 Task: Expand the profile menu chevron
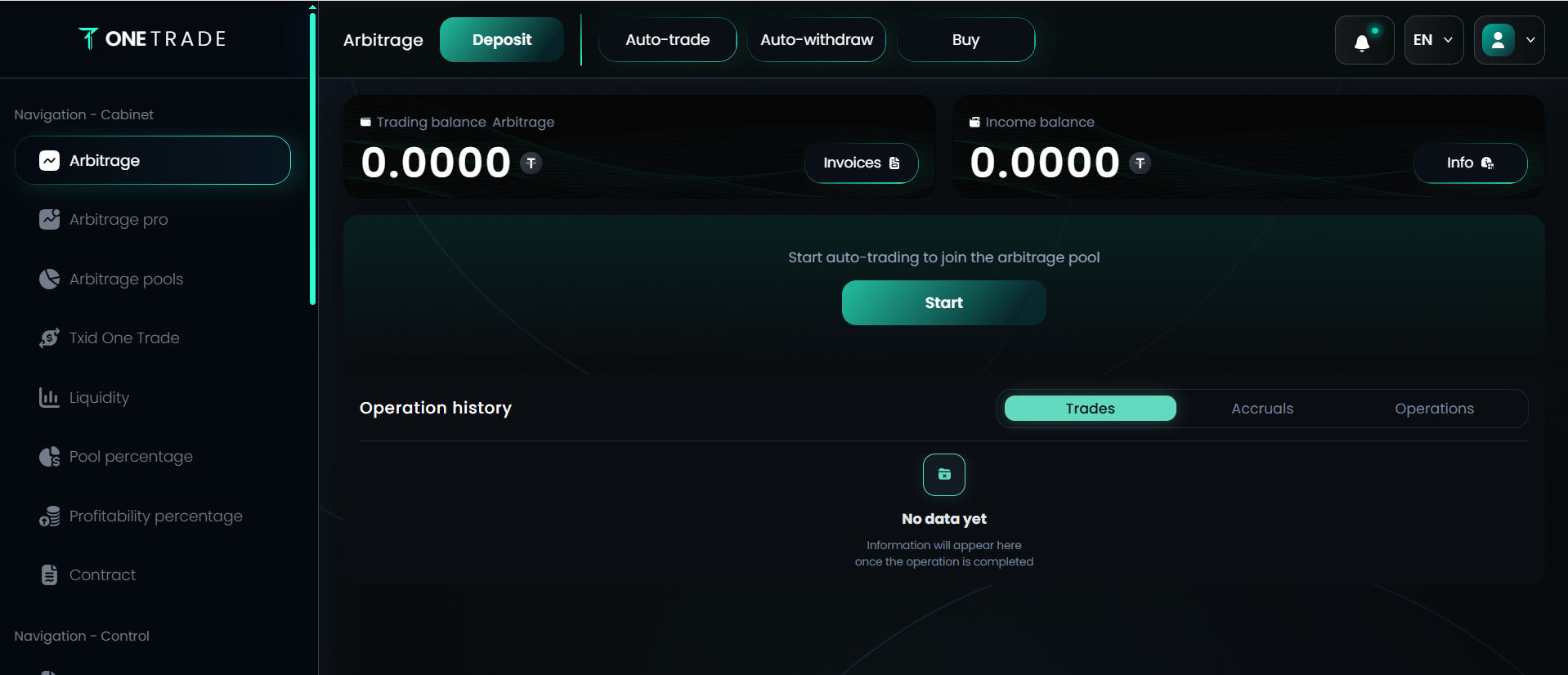point(1530,40)
